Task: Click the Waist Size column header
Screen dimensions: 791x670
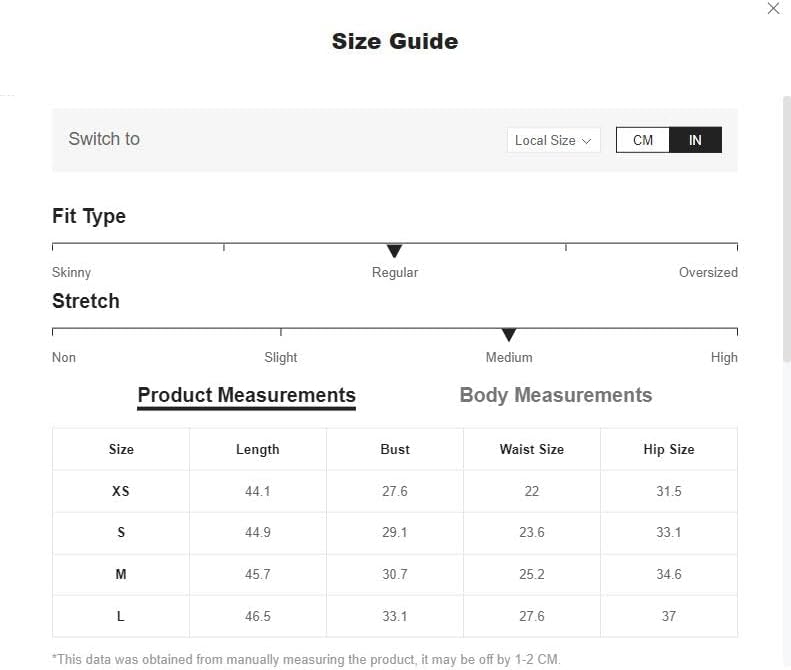Action: pyautogui.click(x=532, y=449)
